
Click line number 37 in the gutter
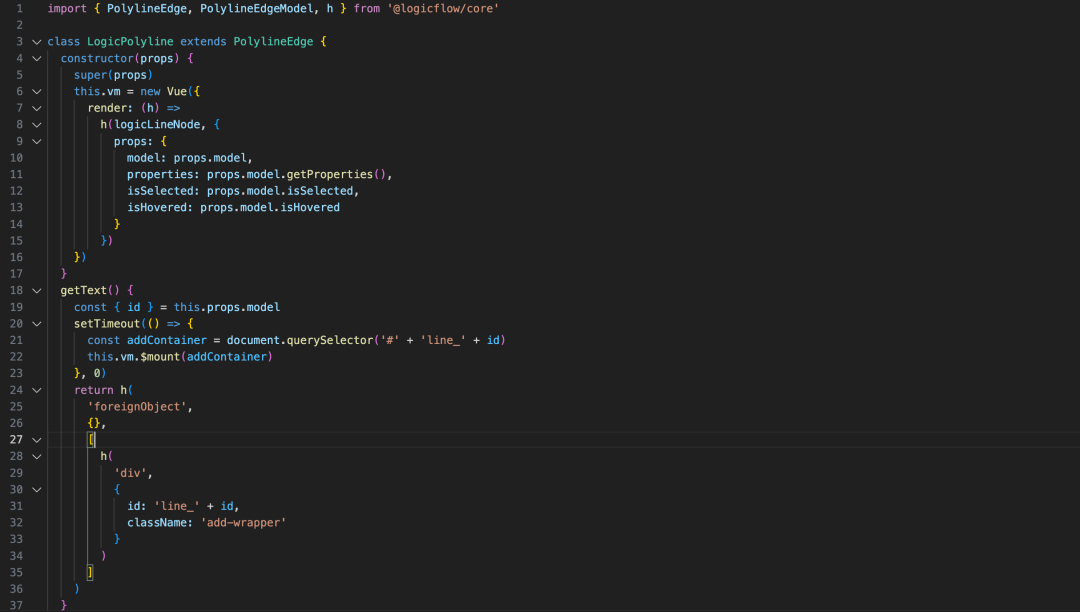point(16,605)
